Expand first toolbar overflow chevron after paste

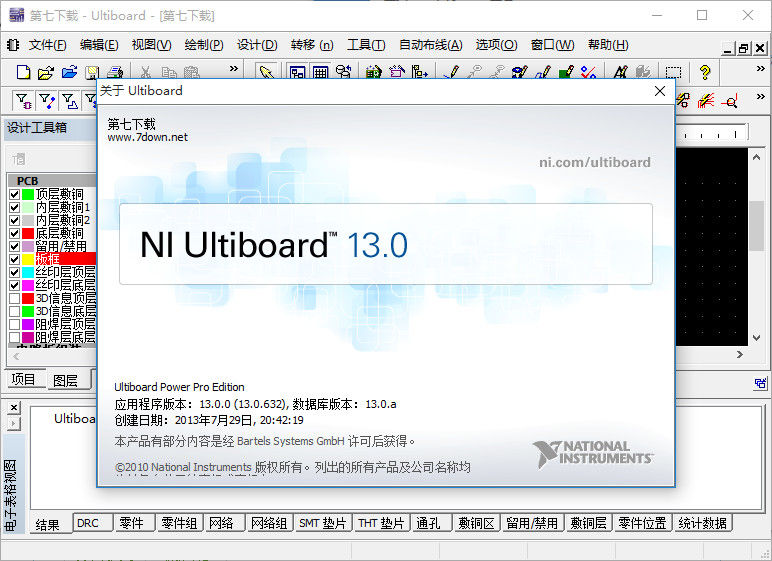(x=233, y=68)
